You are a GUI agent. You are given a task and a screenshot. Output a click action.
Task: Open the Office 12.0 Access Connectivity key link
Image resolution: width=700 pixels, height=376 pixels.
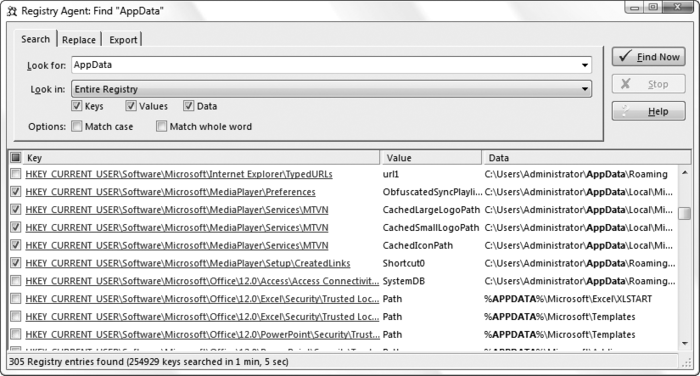202,281
